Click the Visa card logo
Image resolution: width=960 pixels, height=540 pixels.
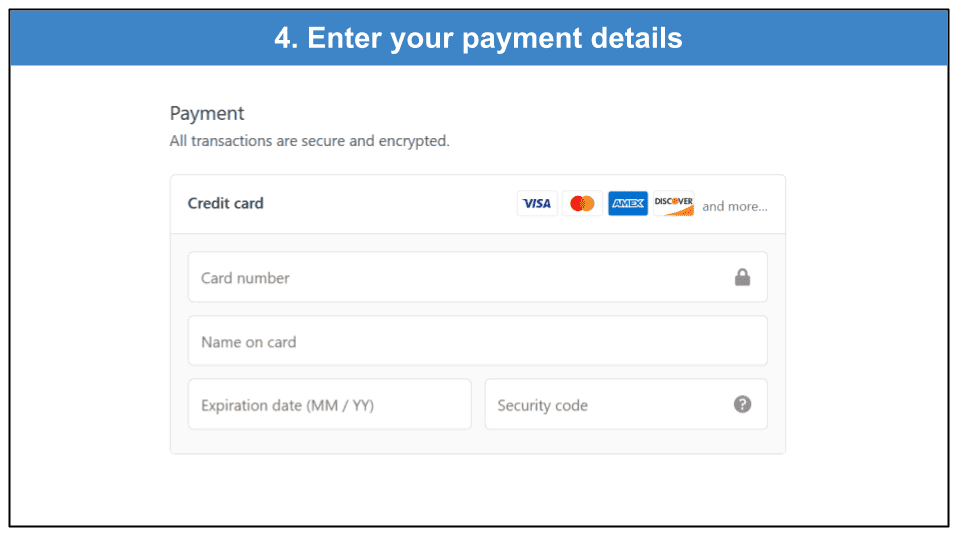(537, 203)
